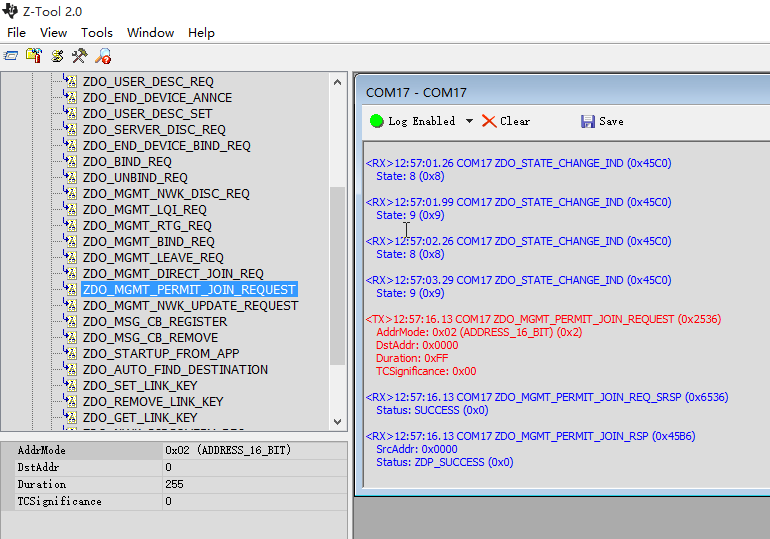Select ZDO_USER_DESC_REQ in the tree
Screen dimensions: 770x539
click(x=148, y=81)
